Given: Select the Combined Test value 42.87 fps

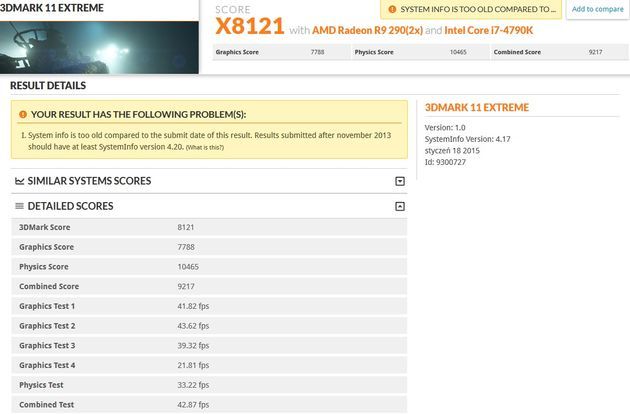Looking at the screenshot, I should click(x=193, y=405).
